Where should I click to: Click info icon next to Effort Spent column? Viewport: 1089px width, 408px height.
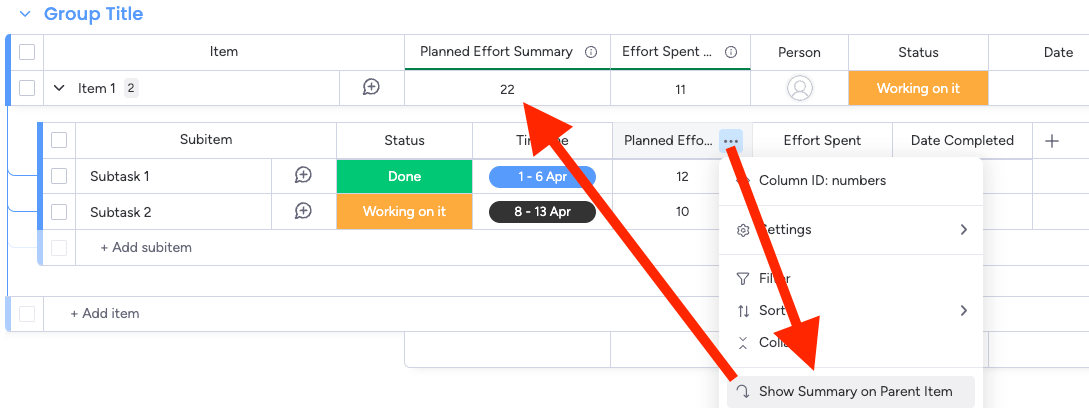tap(731, 52)
